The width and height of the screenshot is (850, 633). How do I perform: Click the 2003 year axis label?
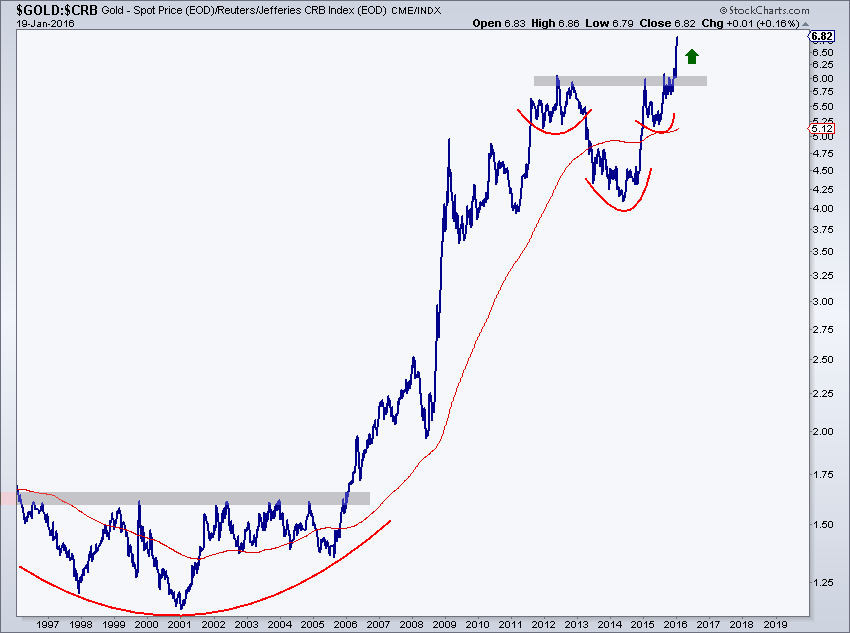point(246,625)
